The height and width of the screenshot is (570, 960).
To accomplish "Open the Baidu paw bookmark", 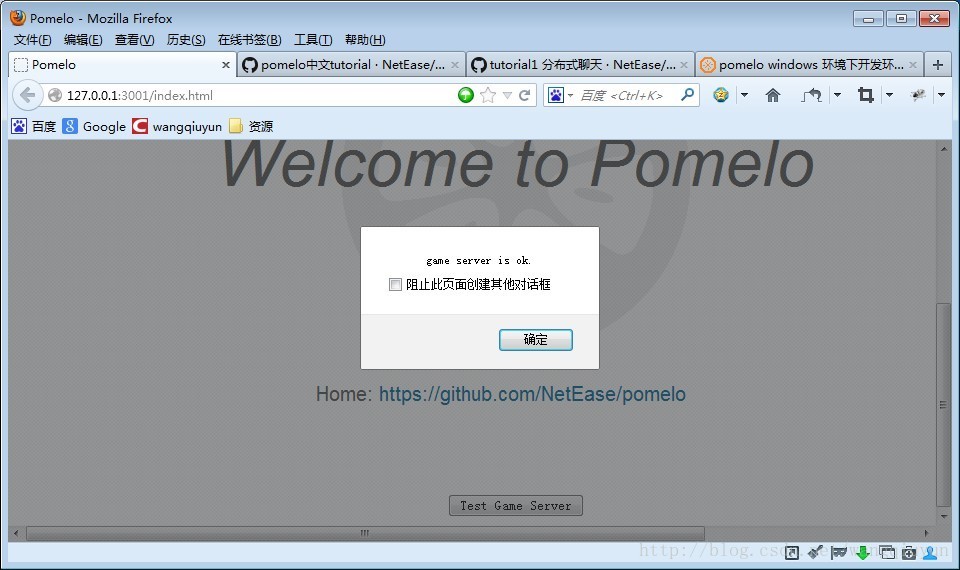I will tap(34, 126).
